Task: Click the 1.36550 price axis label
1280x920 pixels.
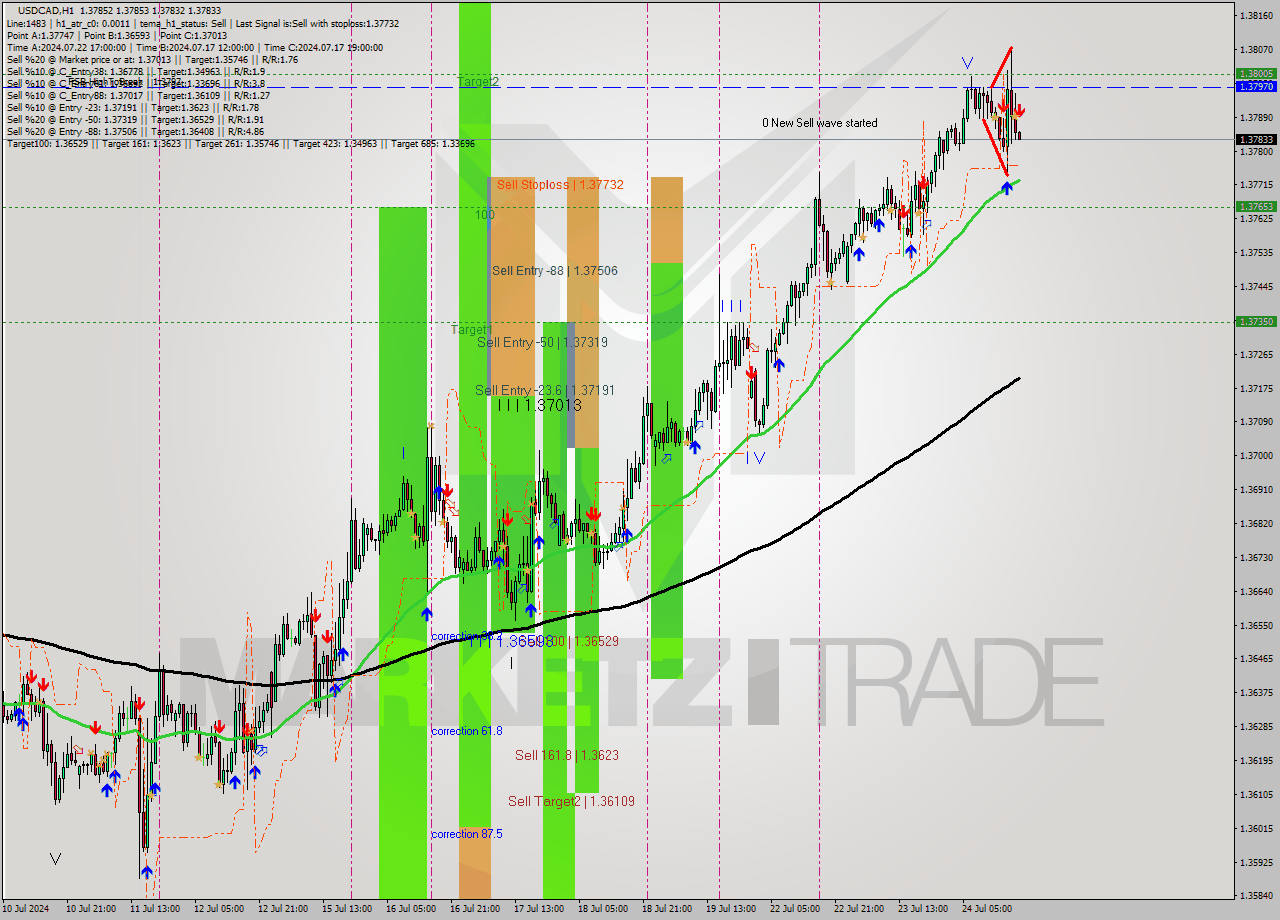Action: tap(1256, 626)
